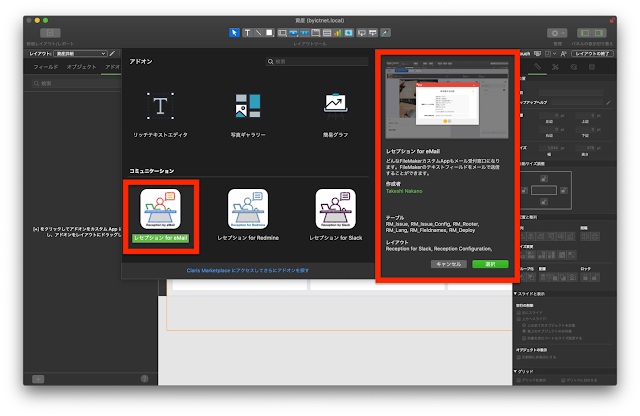
Task: Click the tooltip edit pencil icon
Action: click(x=608, y=102)
